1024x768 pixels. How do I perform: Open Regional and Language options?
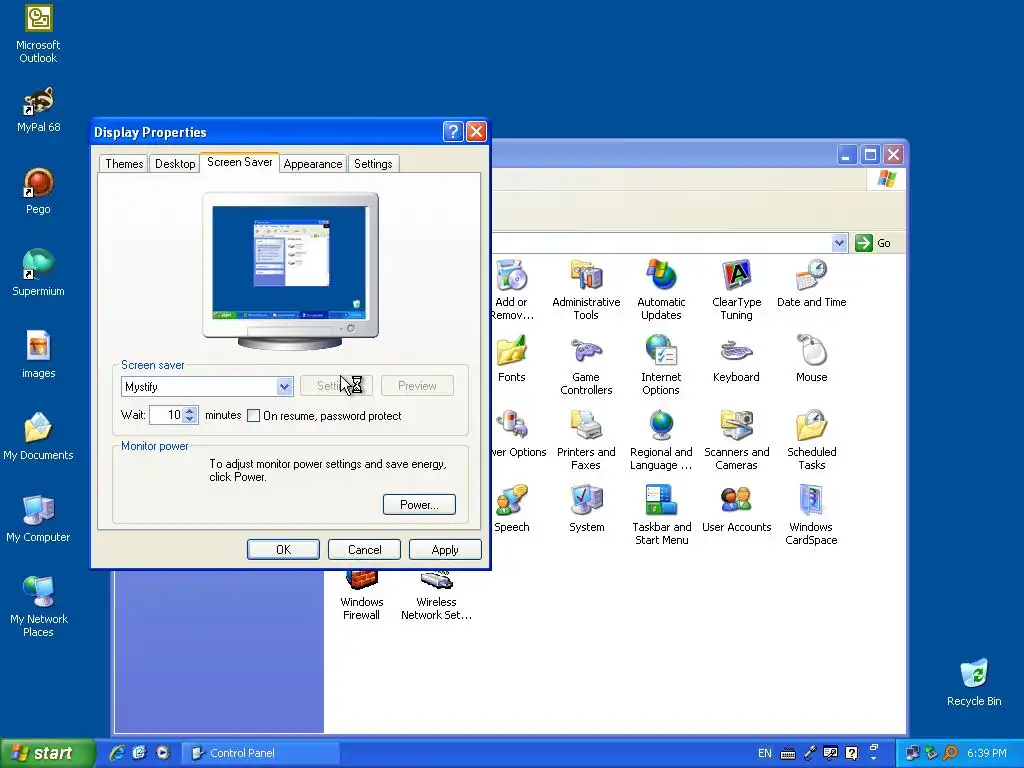click(661, 440)
